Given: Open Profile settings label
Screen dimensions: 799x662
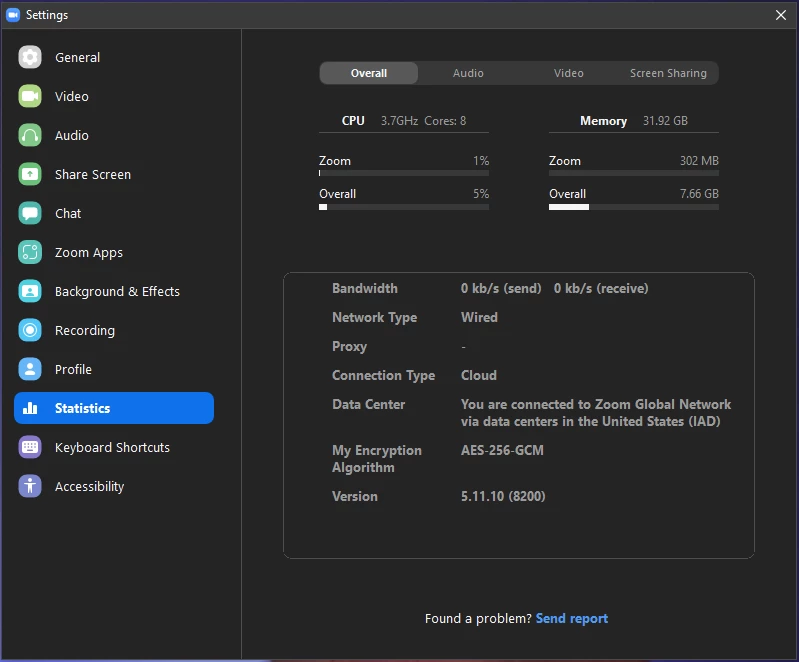Looking at the screenshot, I should 73,369.
